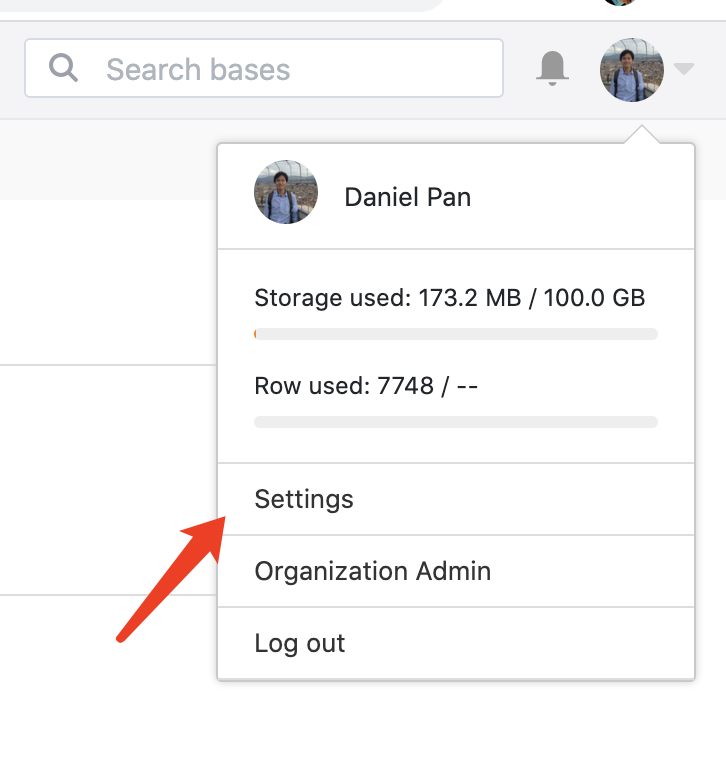
Task: Click the partially visible avatar at top edge
Action: [x=620, y=3]
